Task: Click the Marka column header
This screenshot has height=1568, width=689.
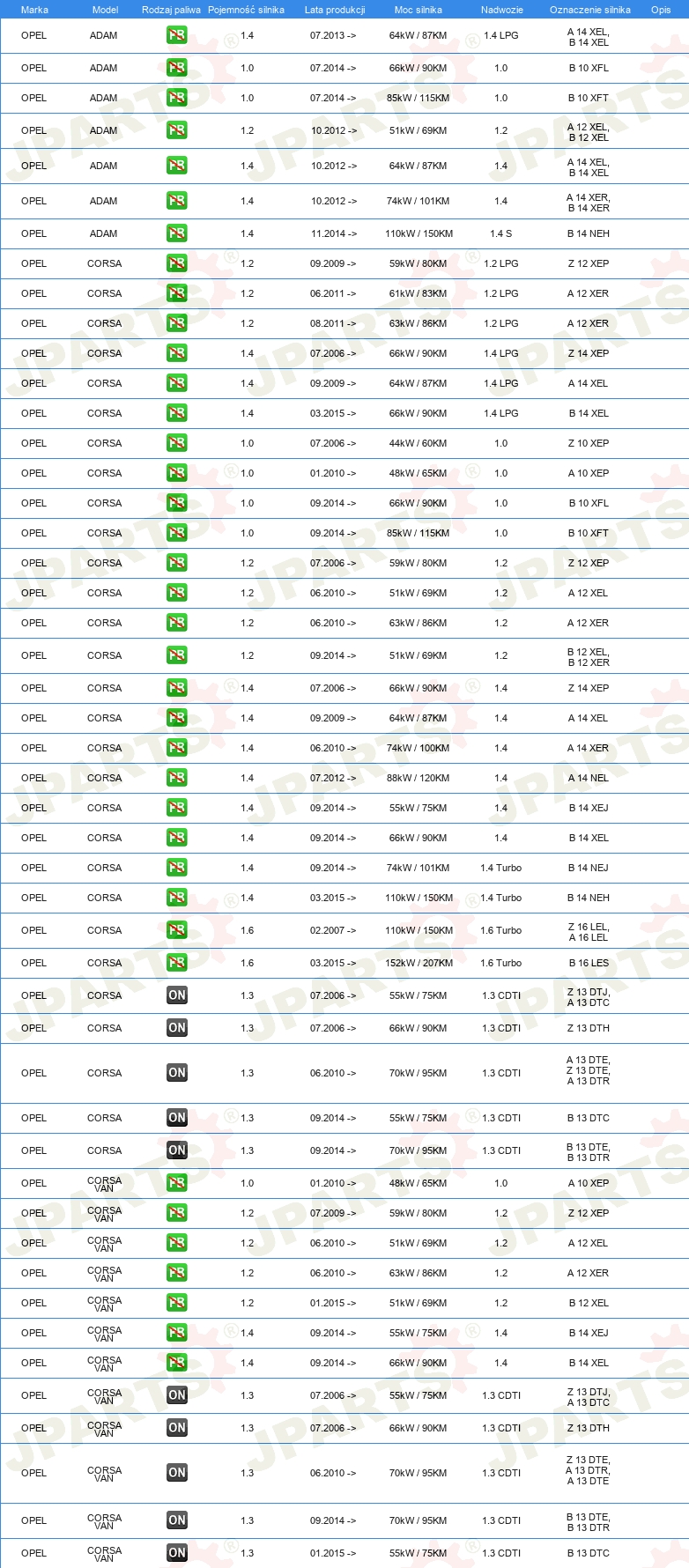Action: click(34, 10)
